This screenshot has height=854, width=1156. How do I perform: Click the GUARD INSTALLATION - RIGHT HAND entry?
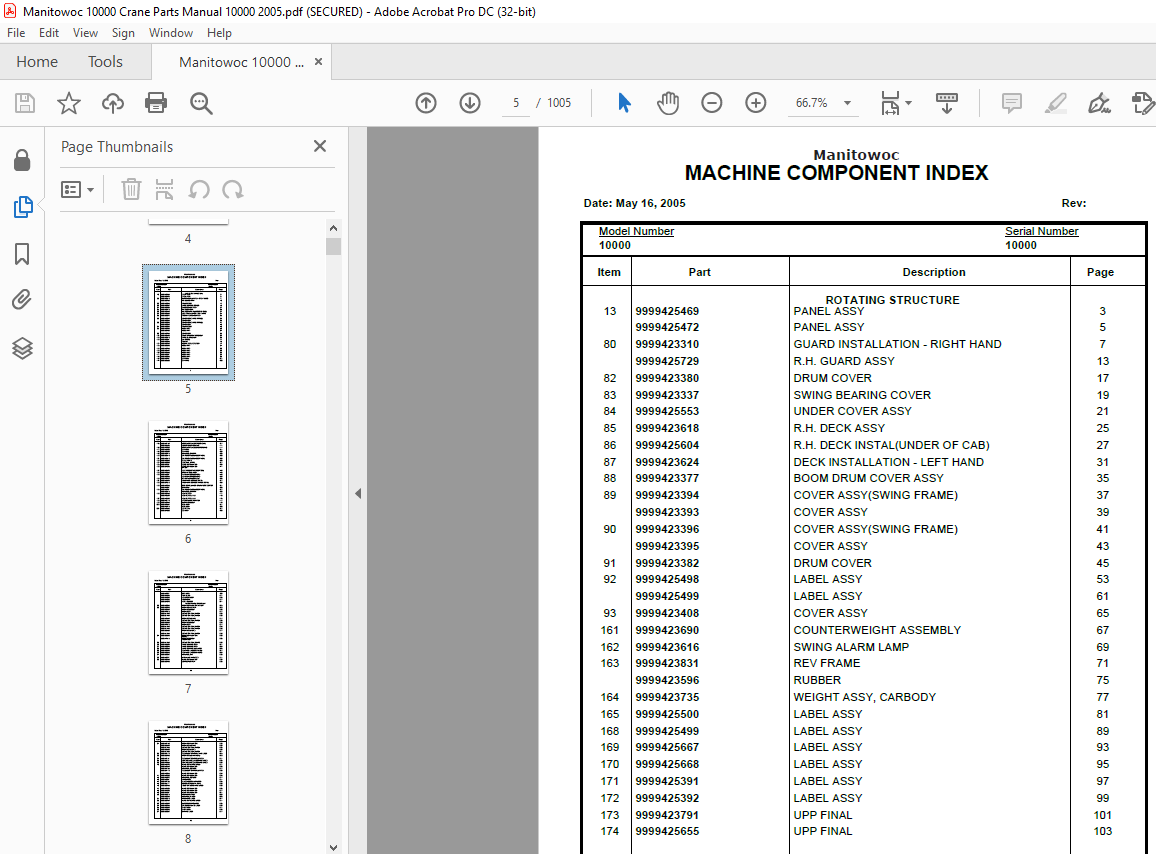(897, 344)
